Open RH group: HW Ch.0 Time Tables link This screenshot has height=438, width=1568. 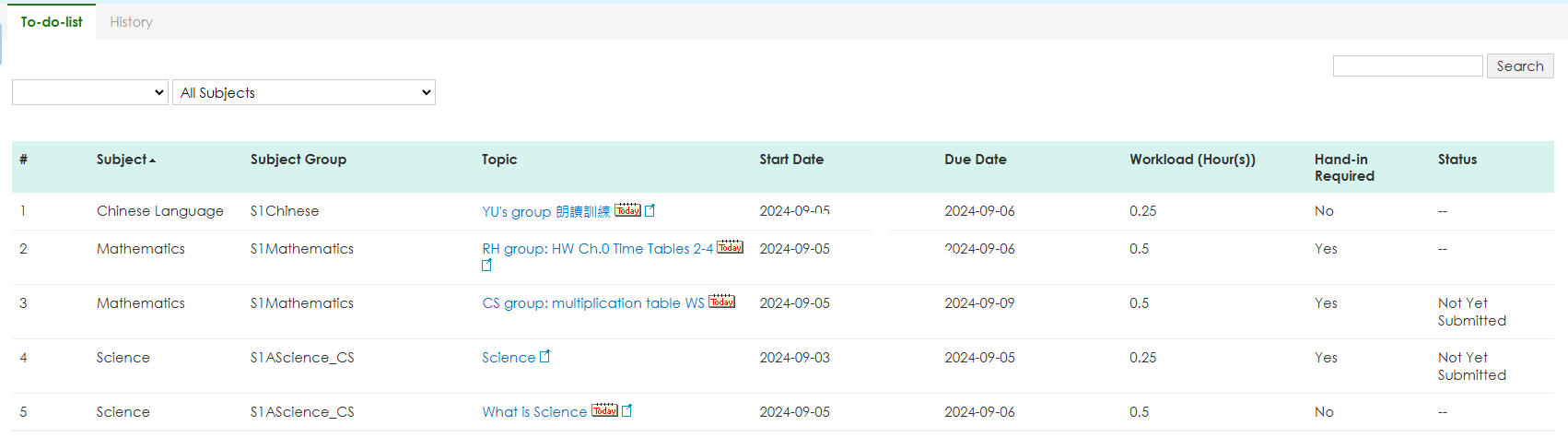(x=597, y=249)
